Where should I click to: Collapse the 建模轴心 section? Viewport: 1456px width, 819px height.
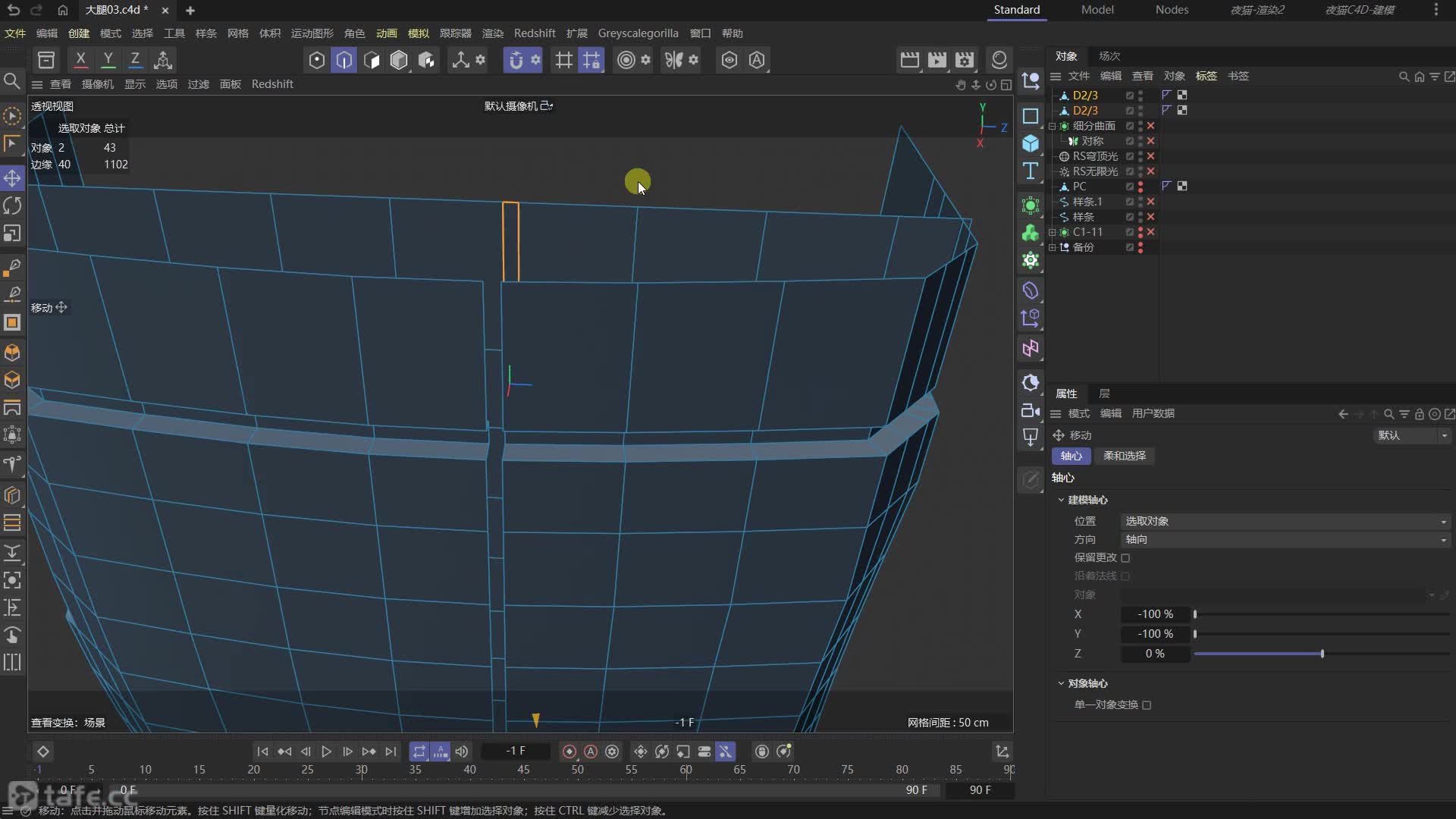click(x=1061, y=500)
